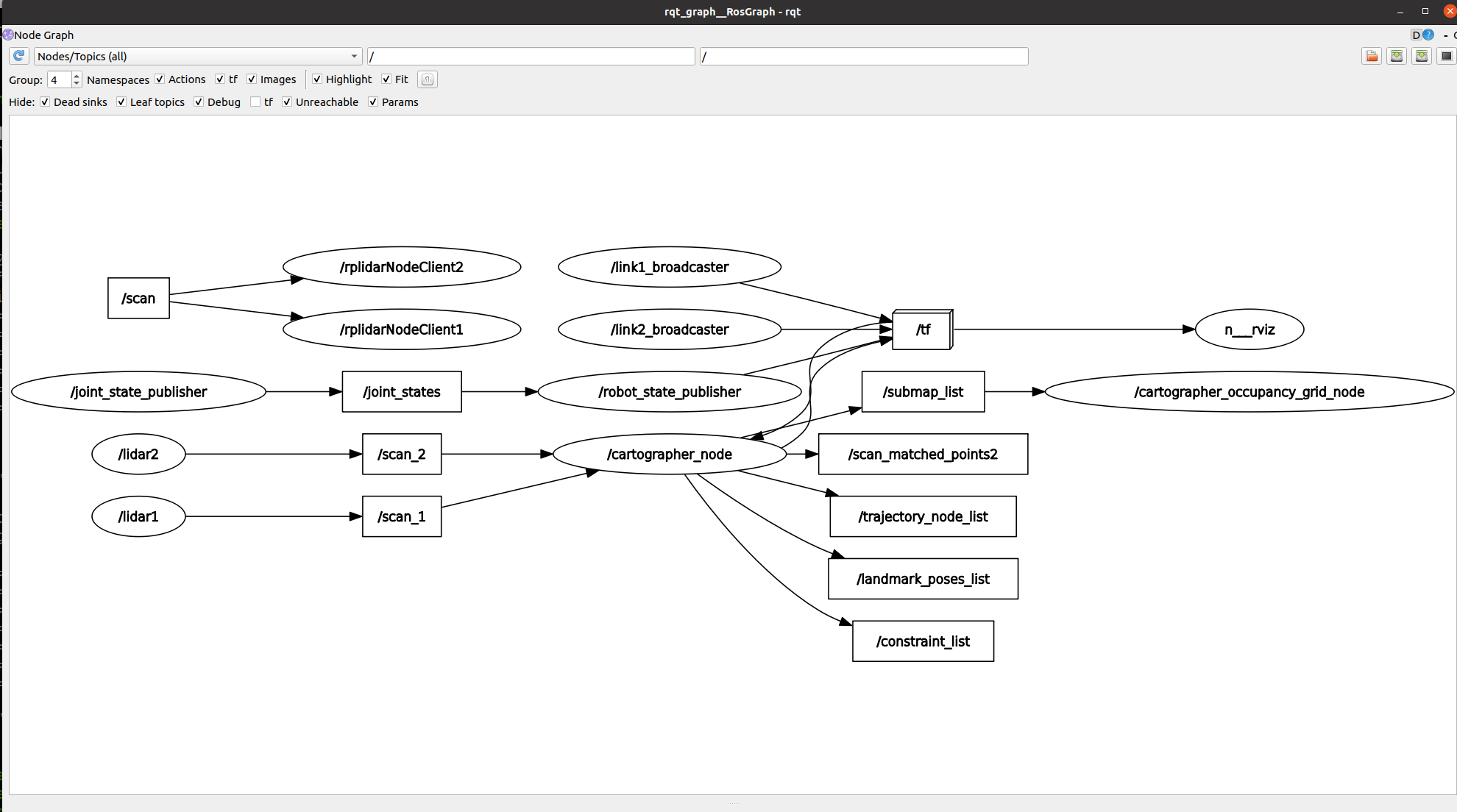
Task: Select the /scan_1 topic box
Action: click(x=402, y=516)
